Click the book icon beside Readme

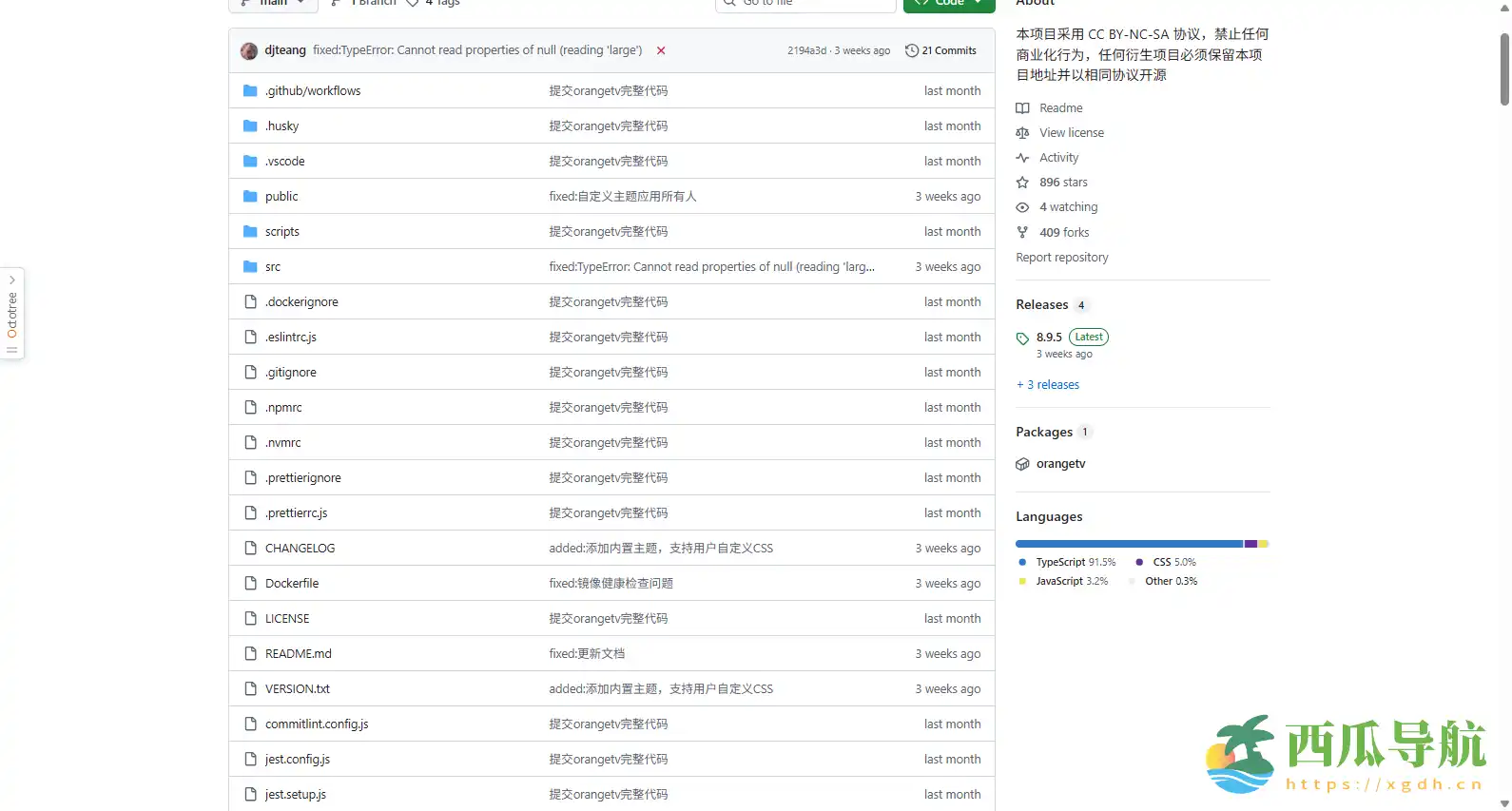pos(1022,108)
